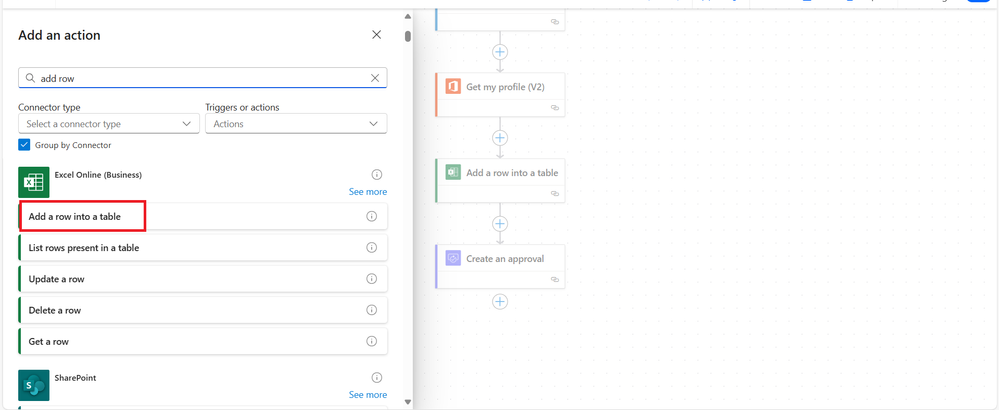The width and height of the screenshot is (999, 410).
Task: Open the Get my profile (V2) card
Action: click(x=500, y=94)
